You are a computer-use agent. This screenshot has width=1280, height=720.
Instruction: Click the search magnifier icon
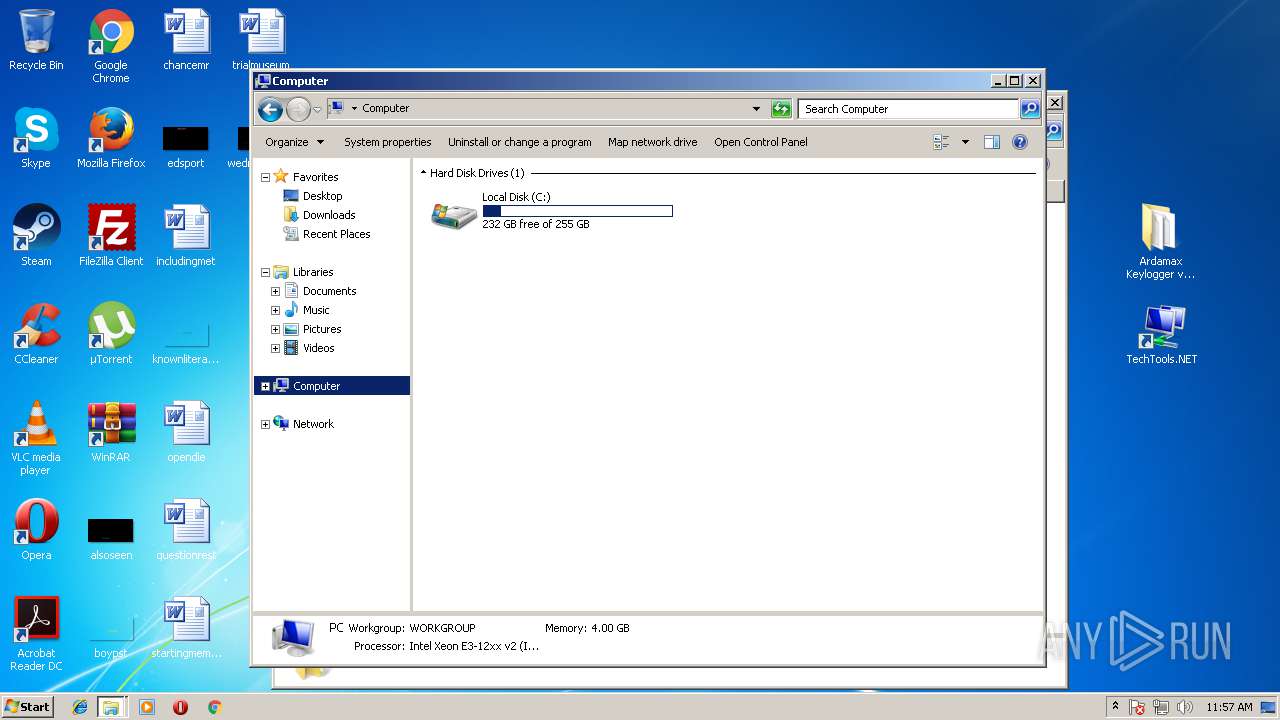point(1030,109)
